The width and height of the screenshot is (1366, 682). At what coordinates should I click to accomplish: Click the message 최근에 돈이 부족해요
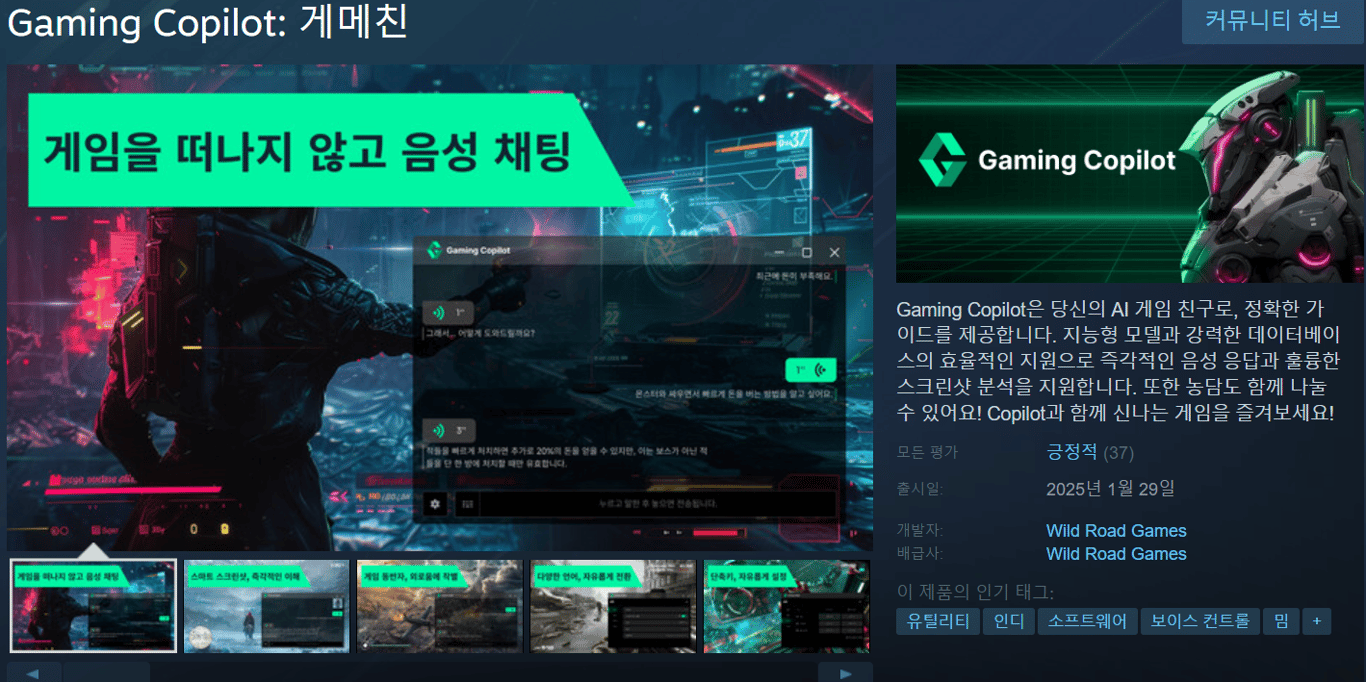796,275
